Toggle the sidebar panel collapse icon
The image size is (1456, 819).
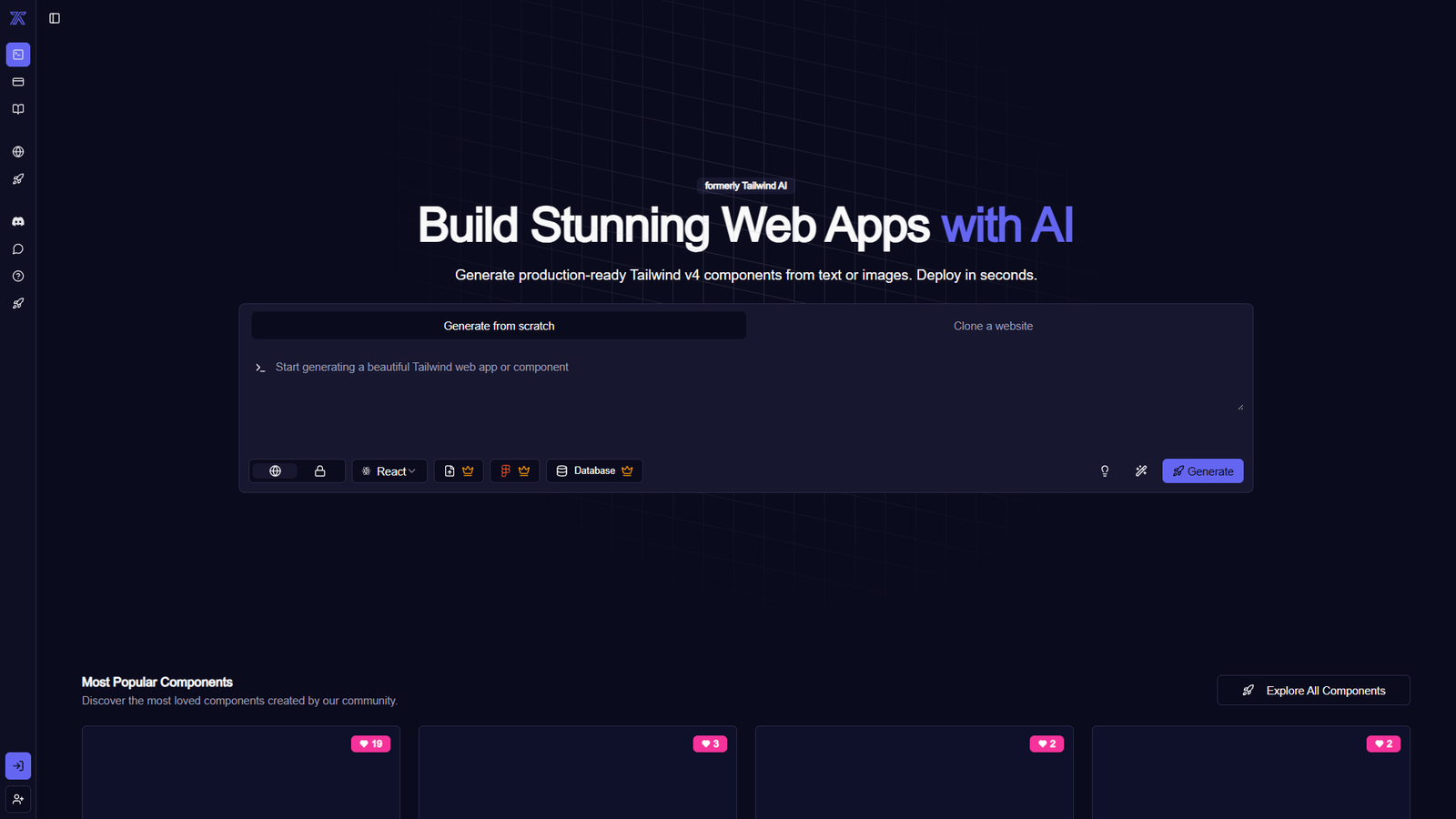[x=55, y=18]
